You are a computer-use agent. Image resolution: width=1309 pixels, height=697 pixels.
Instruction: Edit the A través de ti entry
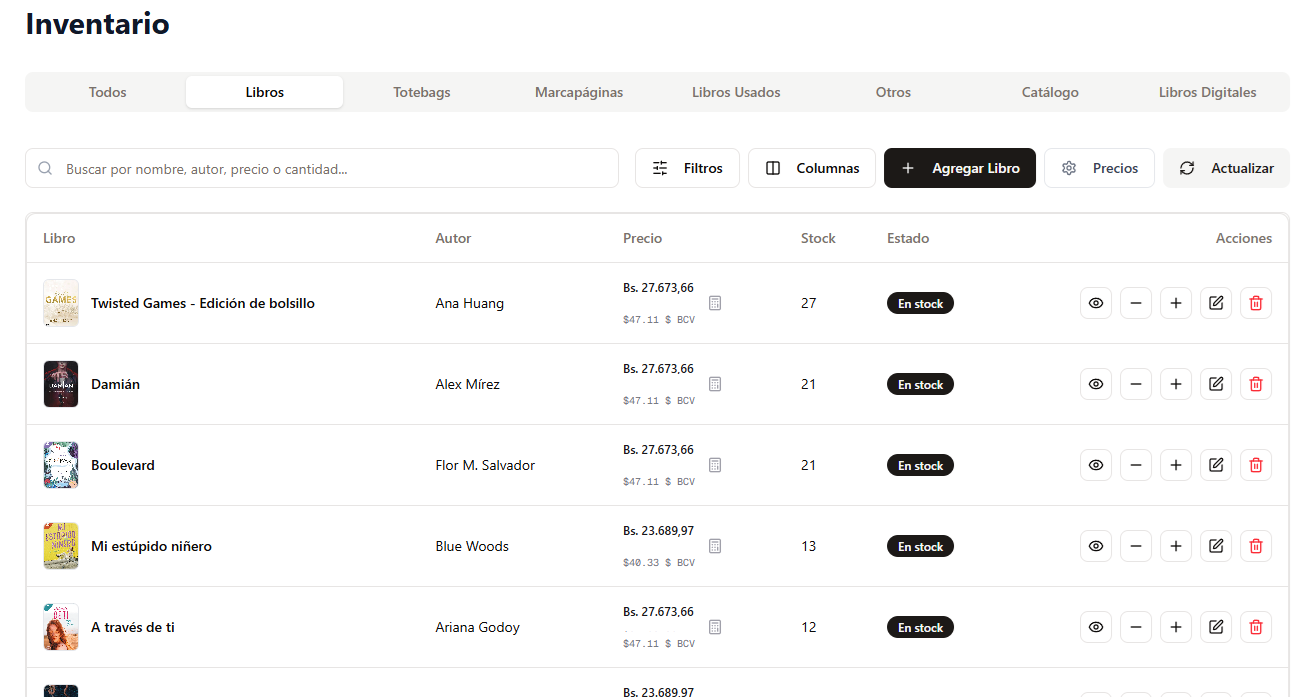pos(1216,627)
